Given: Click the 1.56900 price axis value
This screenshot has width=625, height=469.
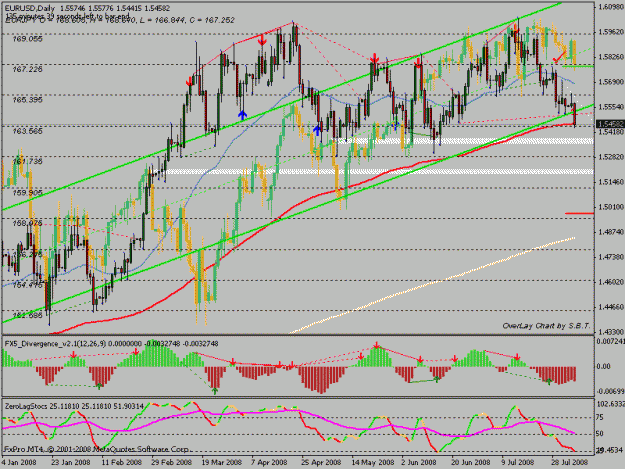Looking at the screenshot, I should (x=610, y=82).
